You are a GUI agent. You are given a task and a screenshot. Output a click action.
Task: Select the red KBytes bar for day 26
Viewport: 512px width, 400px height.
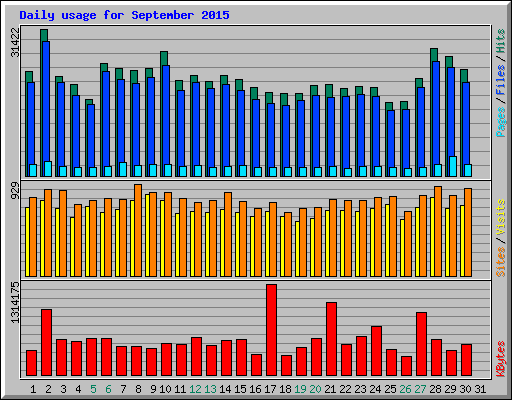click(x=406, y=366)
